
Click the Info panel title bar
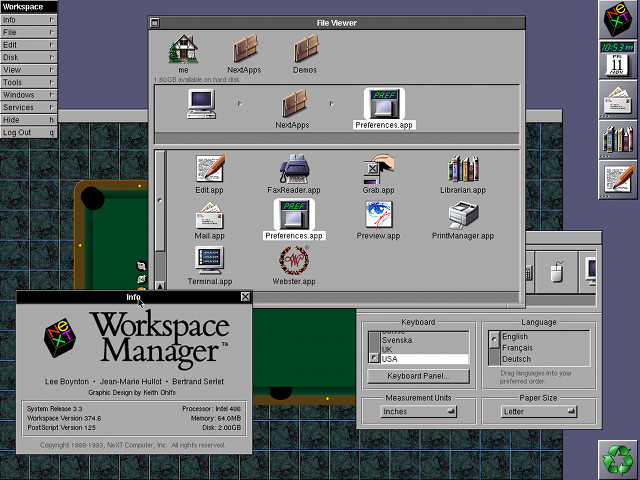(x=134, y=297)
